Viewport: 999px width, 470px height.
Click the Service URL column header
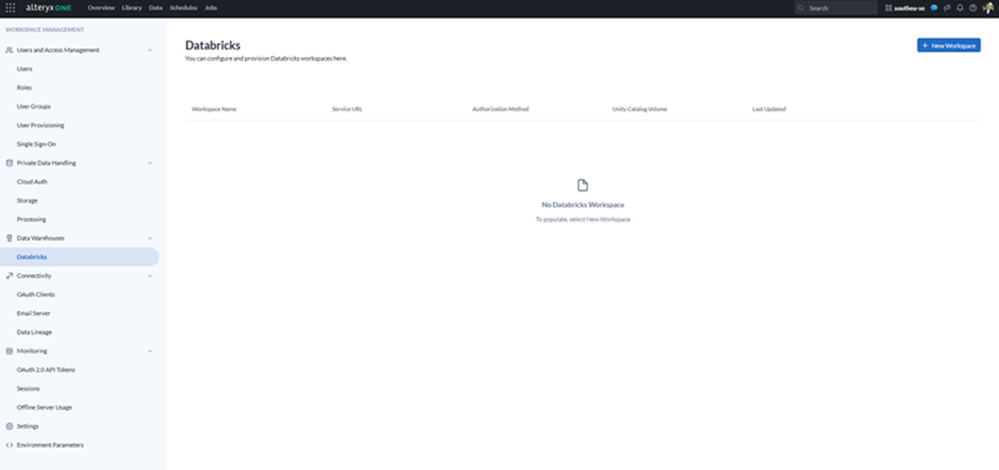tap(347, 109)
